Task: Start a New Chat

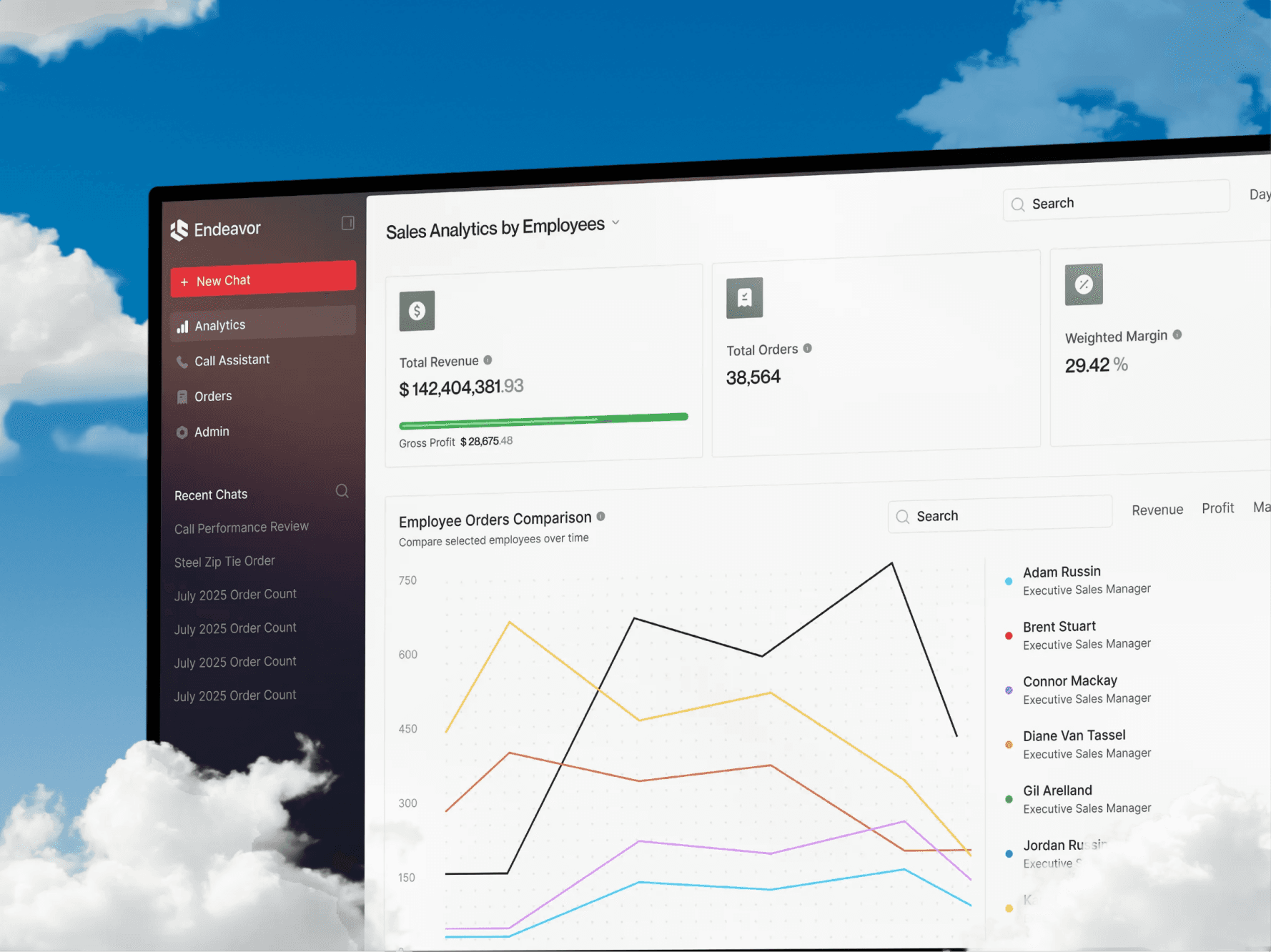Action: [263, 279]
